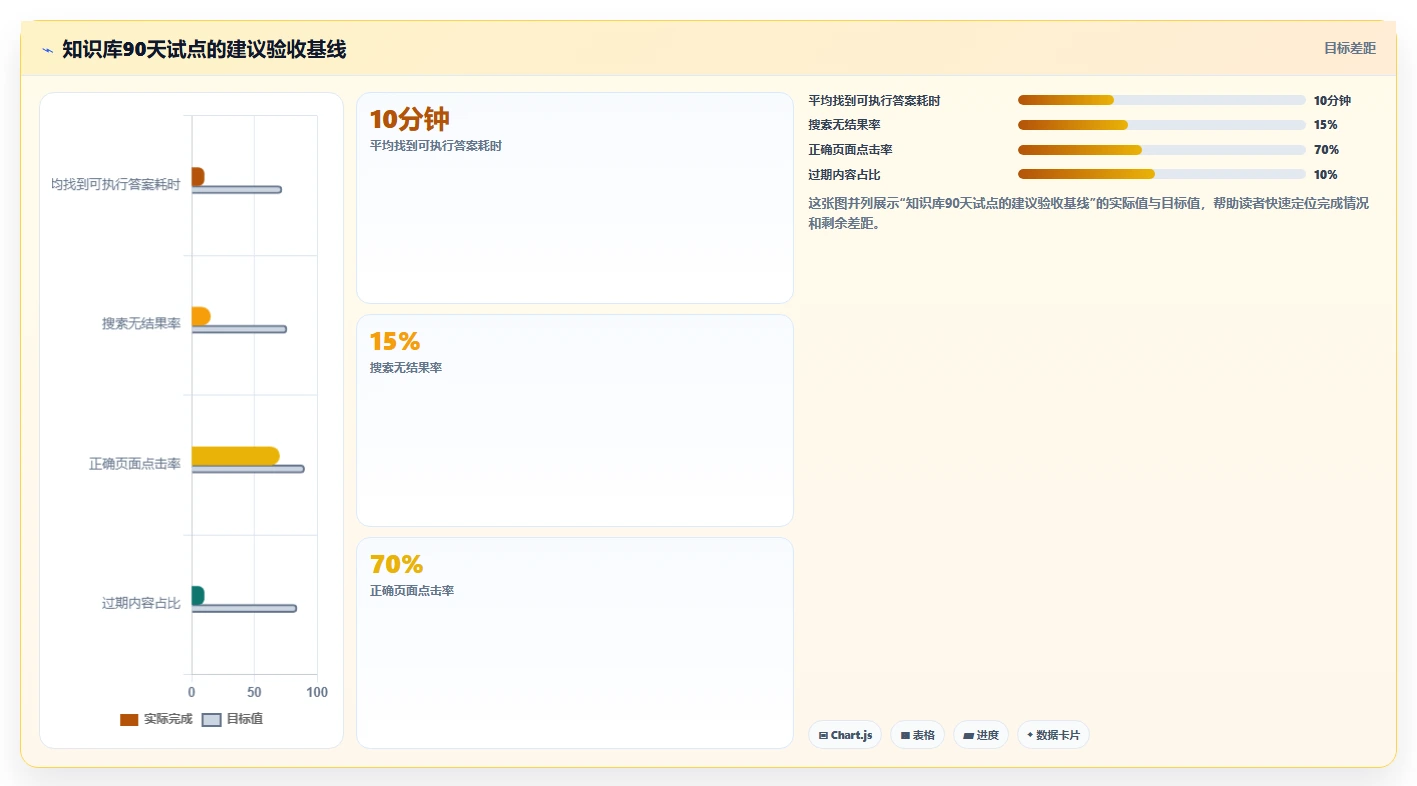
Task: Click the chart axis label 正确页面点击率
Action: pyautogui.click(x=135, y=464)
